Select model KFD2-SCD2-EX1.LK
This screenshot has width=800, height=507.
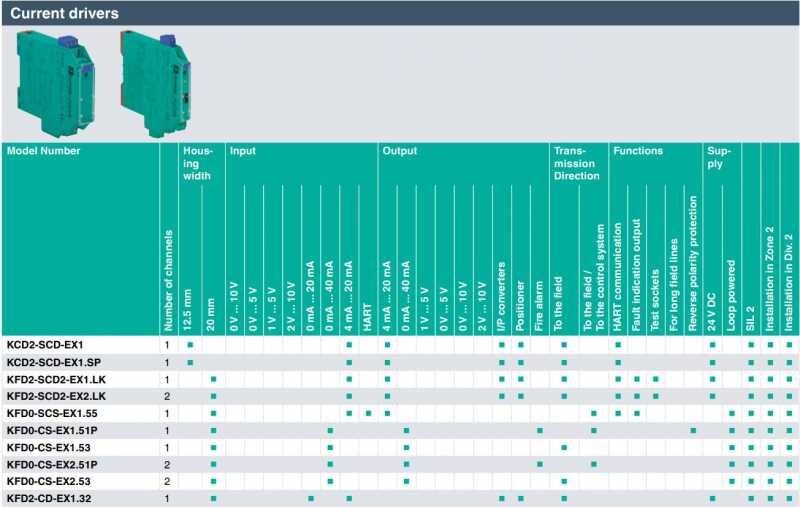(x=56, y=379)
